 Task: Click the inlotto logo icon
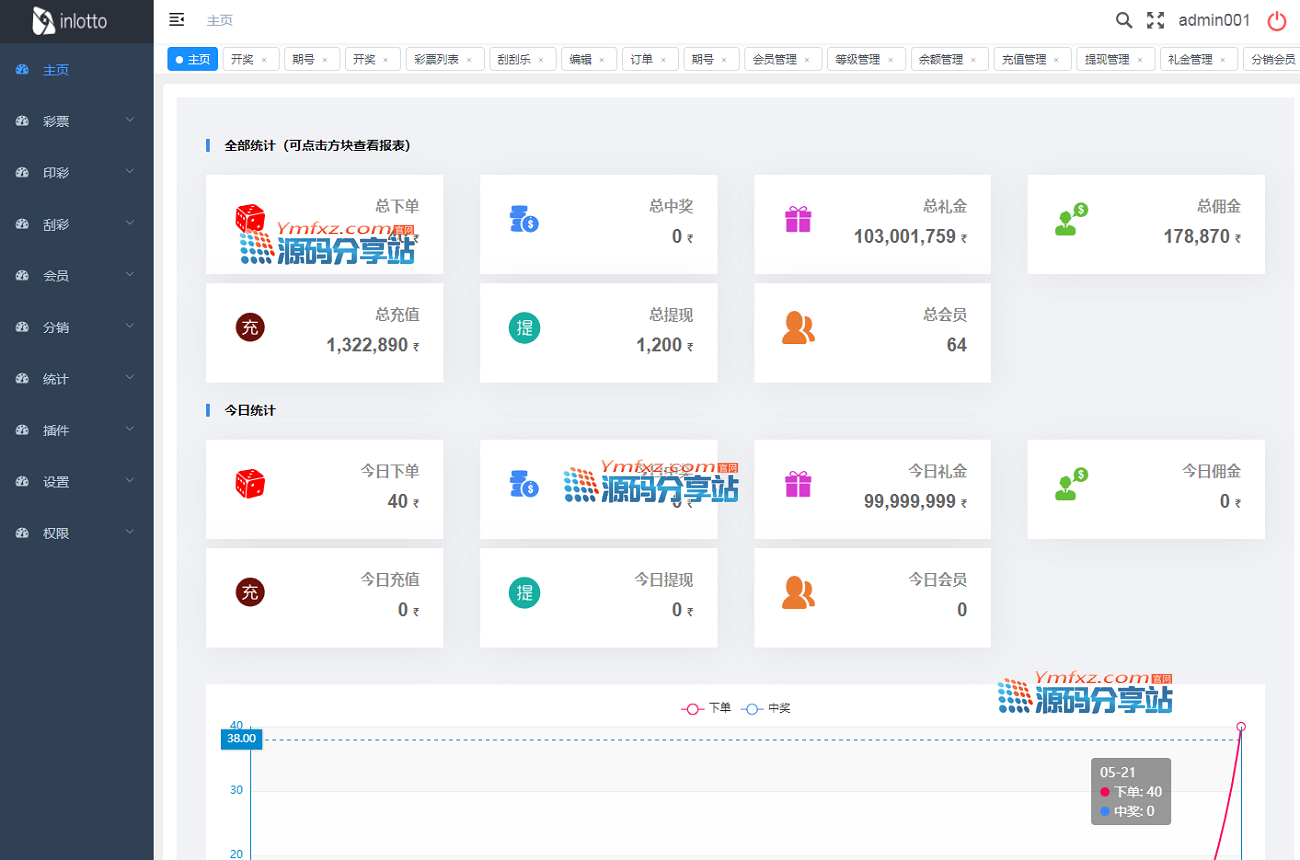click(x=44, y=21)
